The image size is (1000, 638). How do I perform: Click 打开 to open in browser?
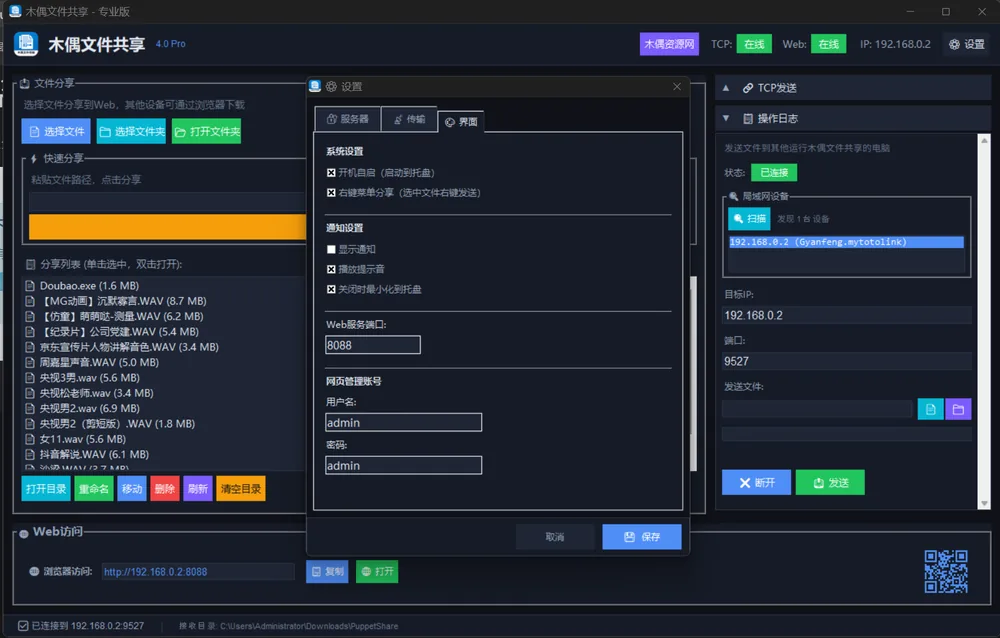tap(377, 571)
